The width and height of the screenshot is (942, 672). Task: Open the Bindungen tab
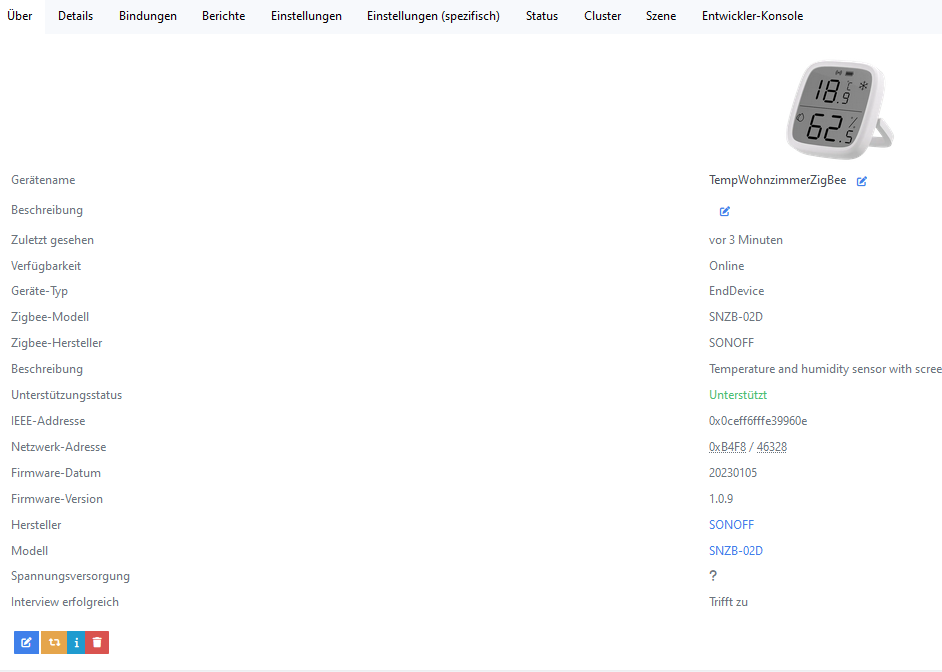(x=148, y=16)
